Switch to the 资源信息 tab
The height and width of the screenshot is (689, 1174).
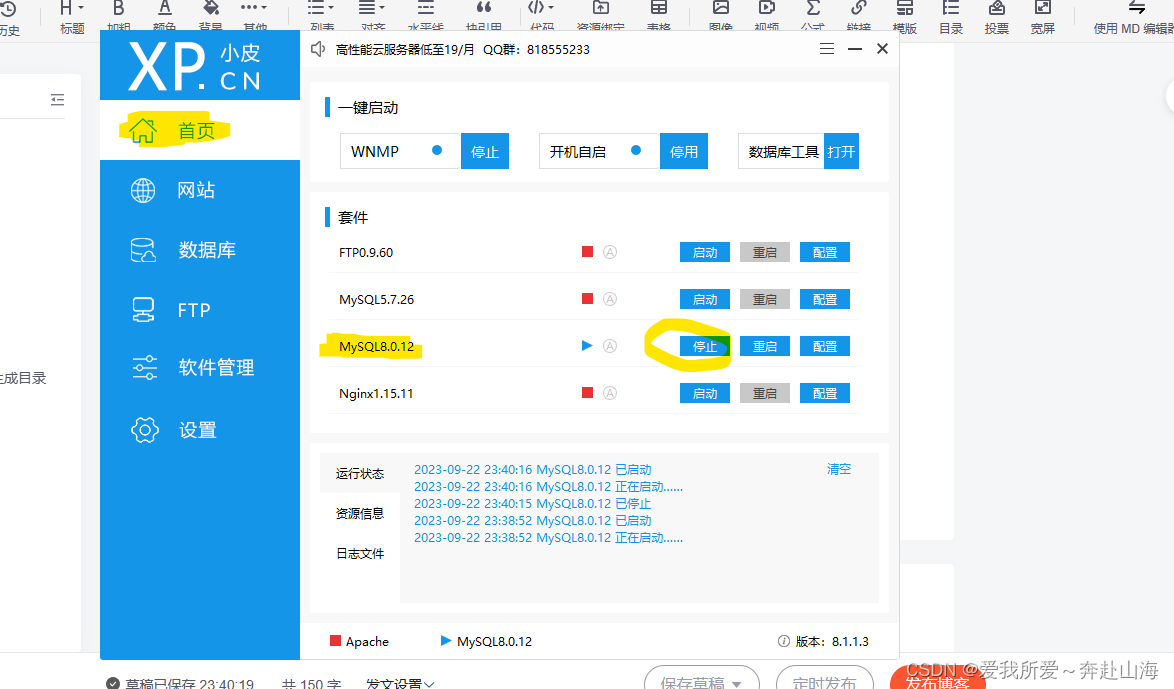tap(360, 513)
